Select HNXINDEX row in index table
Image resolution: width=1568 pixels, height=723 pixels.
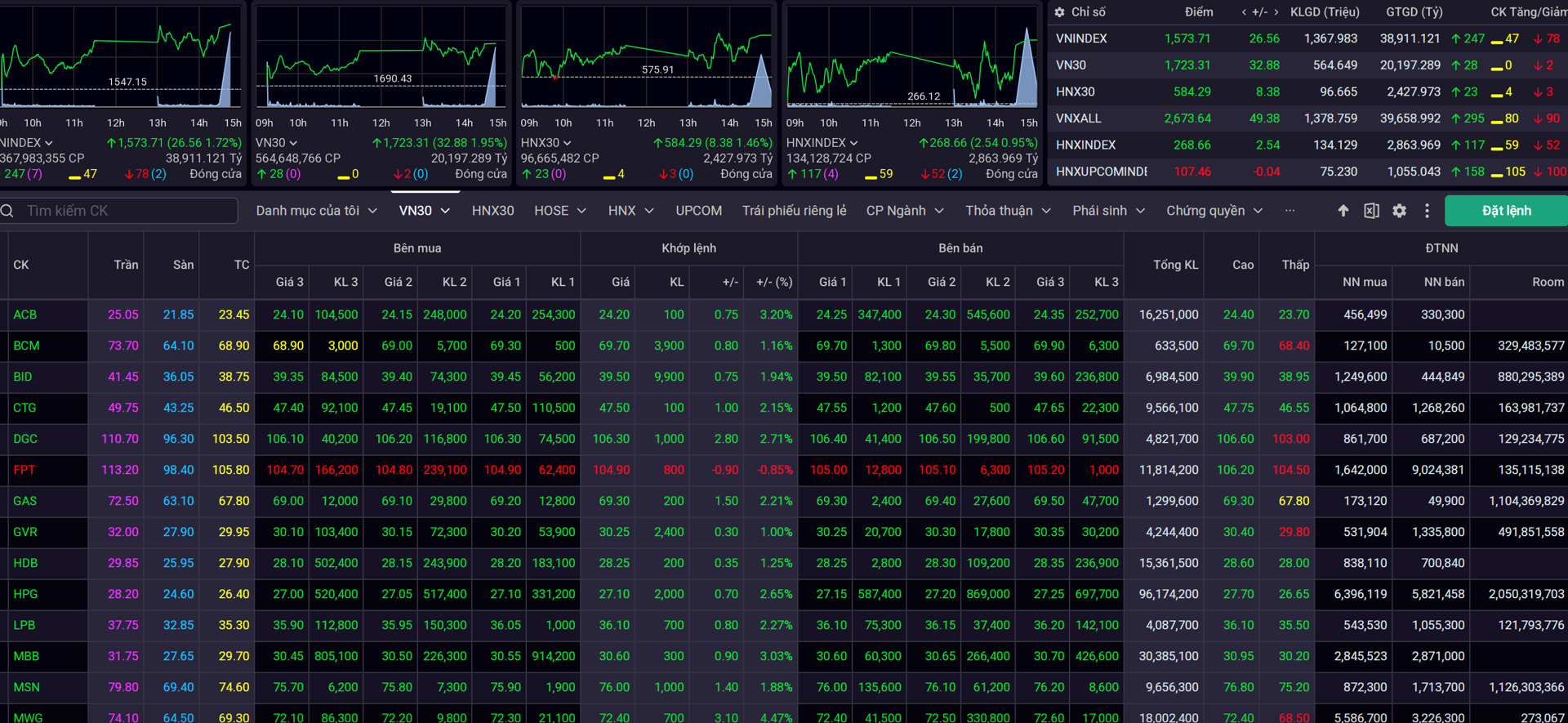[x=1307, y=145]
